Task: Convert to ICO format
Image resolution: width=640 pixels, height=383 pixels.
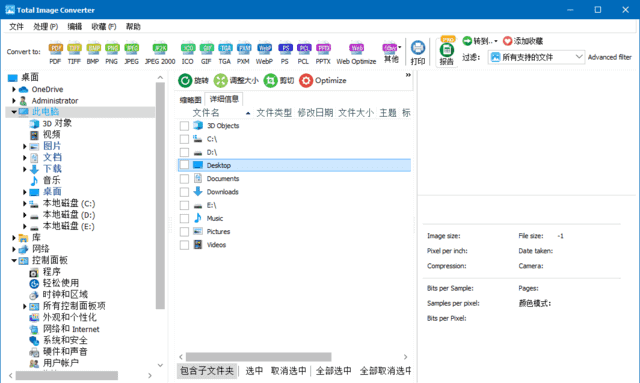Action: [188, 53]
